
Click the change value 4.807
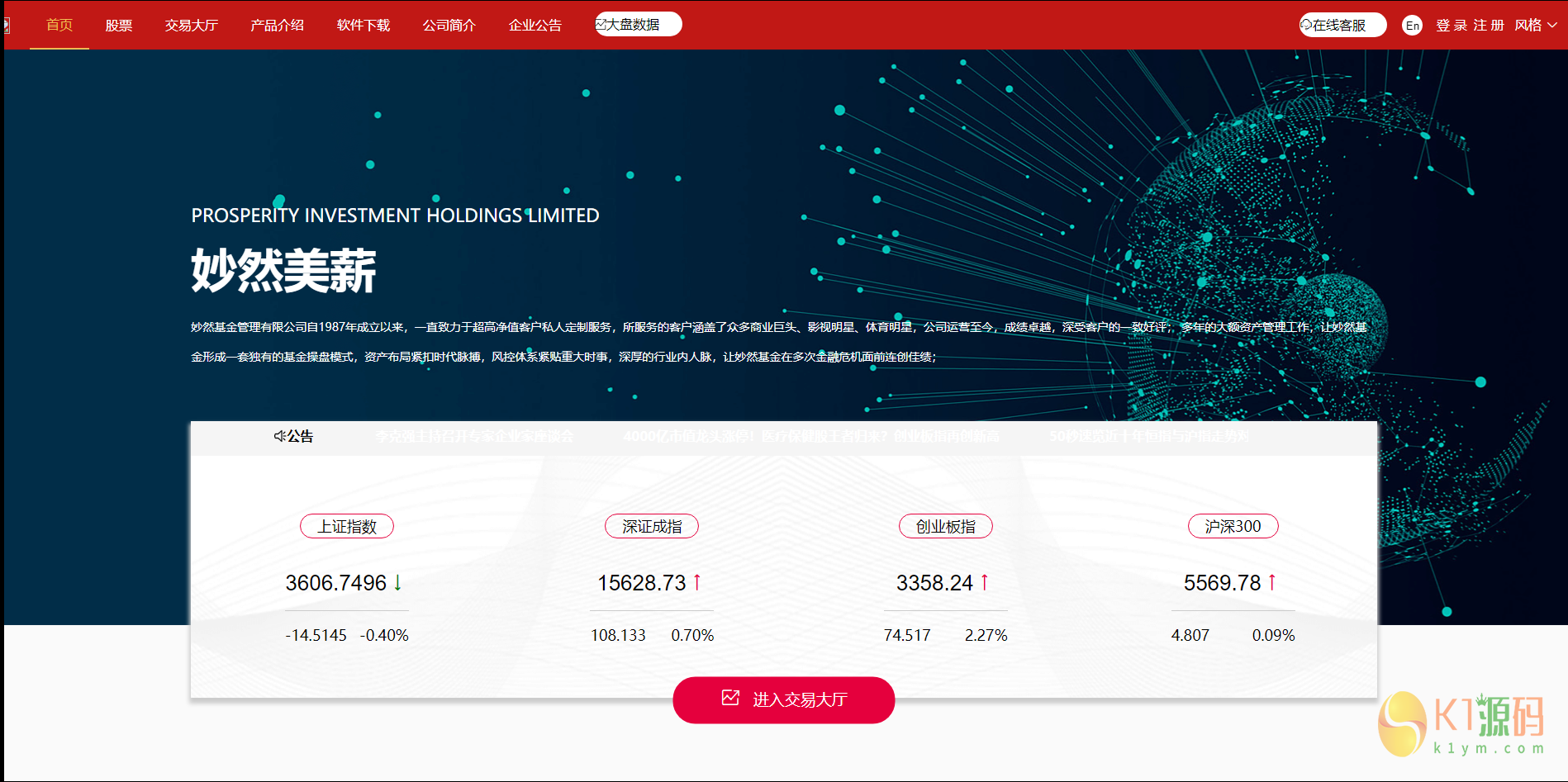pos(1190,635)
